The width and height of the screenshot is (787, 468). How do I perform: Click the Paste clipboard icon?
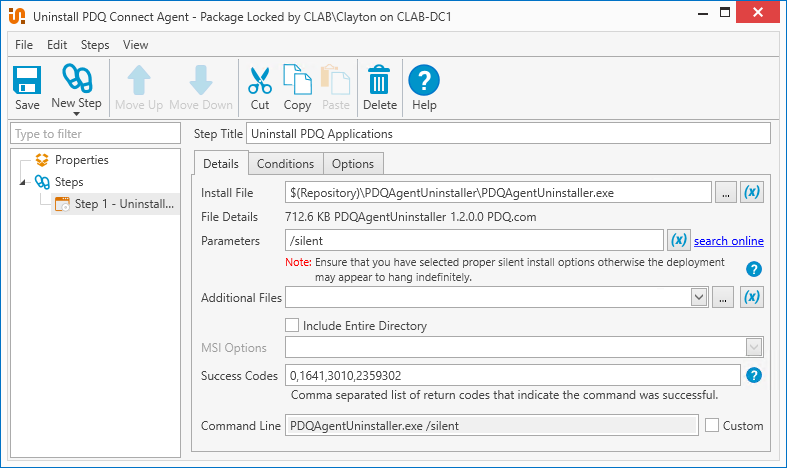tap(335, 79)
